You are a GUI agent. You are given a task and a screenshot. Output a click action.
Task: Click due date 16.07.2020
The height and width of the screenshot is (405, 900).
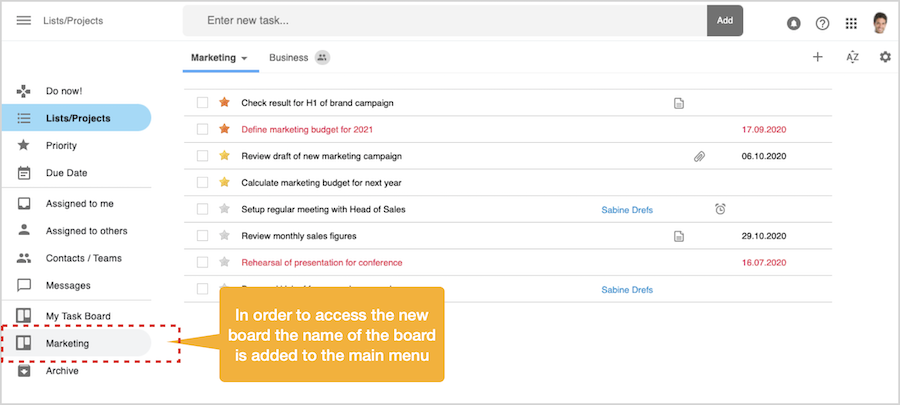[764, 263]
